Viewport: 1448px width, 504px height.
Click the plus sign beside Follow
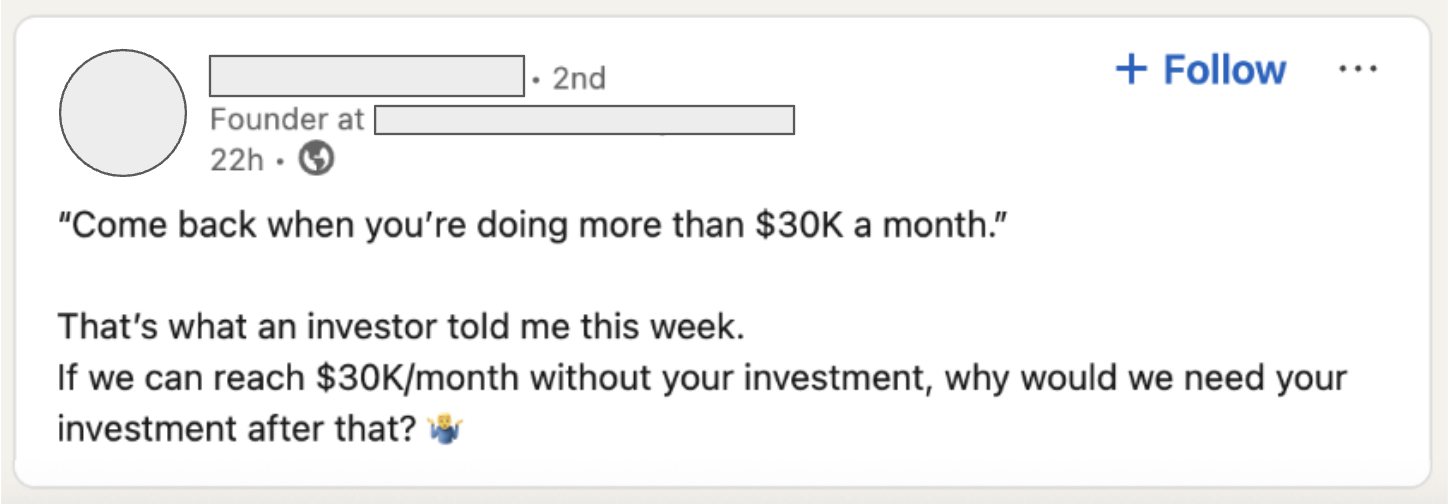(1131, 69)
